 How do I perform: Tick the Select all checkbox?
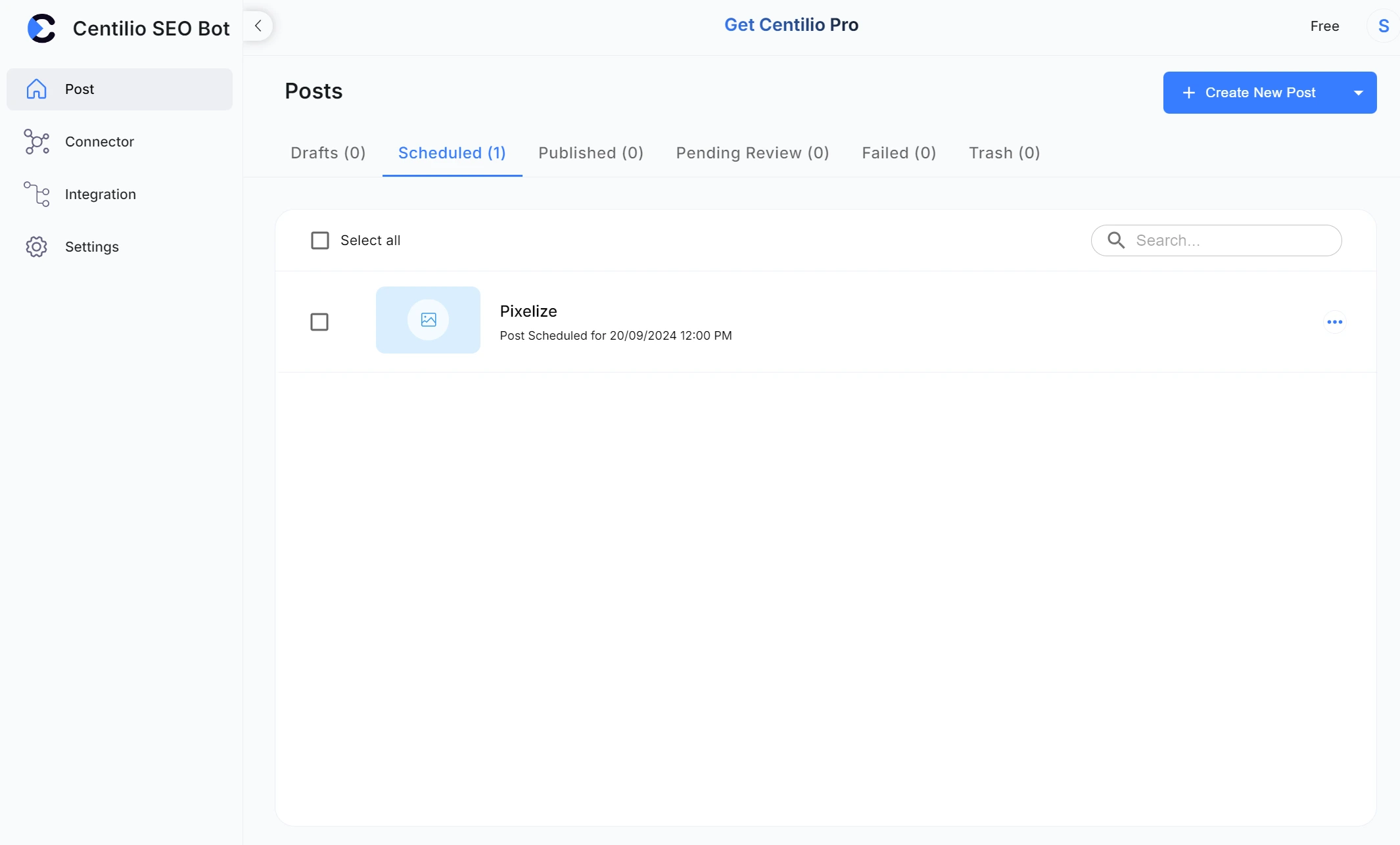320,240
